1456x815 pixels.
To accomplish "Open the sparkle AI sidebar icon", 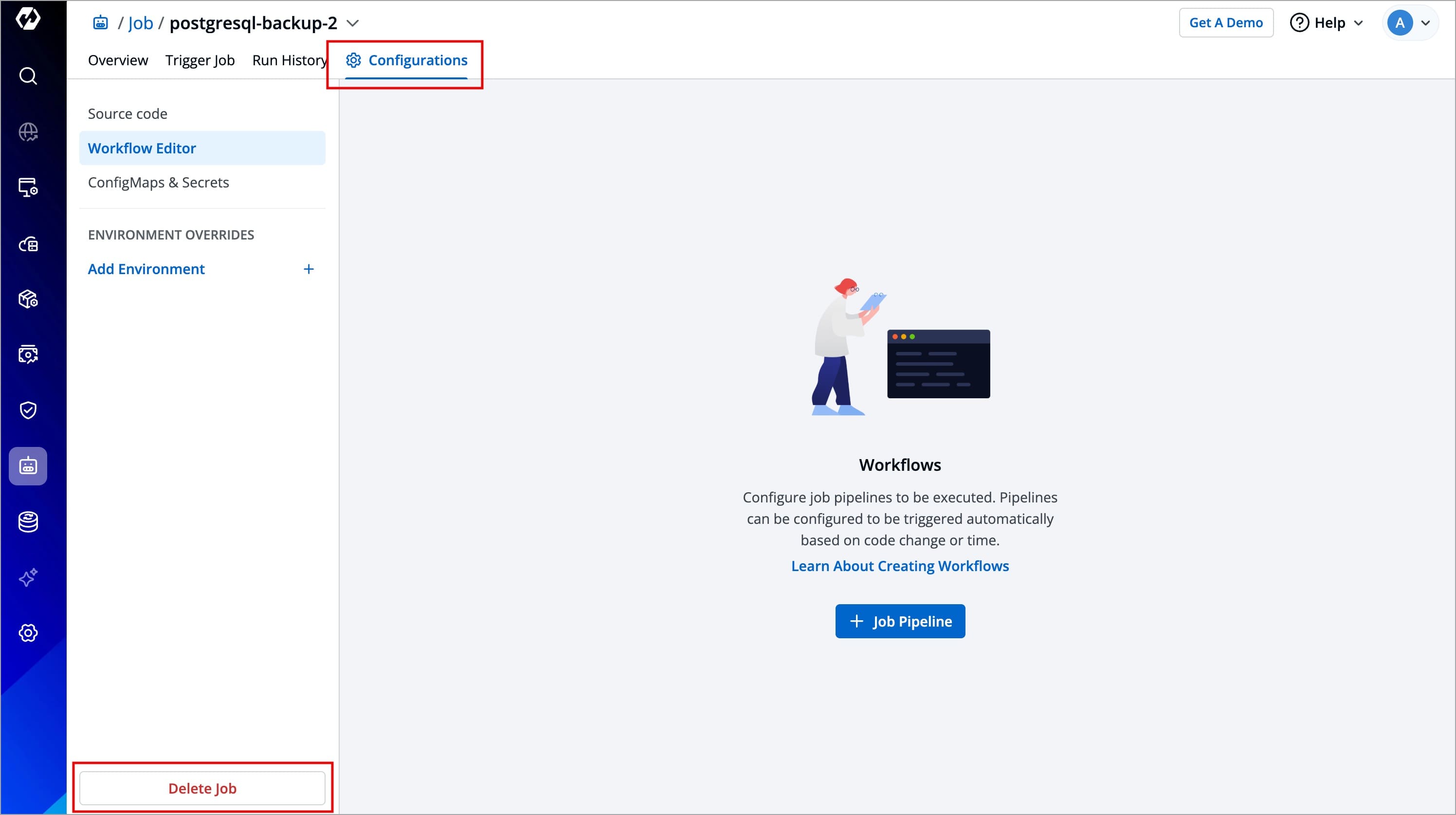I will (28, 577).
